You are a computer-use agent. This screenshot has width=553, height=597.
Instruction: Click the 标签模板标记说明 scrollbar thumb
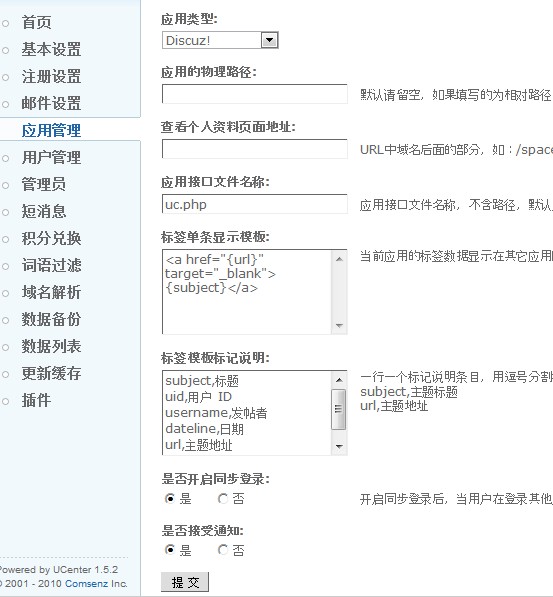tap(339, 409)
